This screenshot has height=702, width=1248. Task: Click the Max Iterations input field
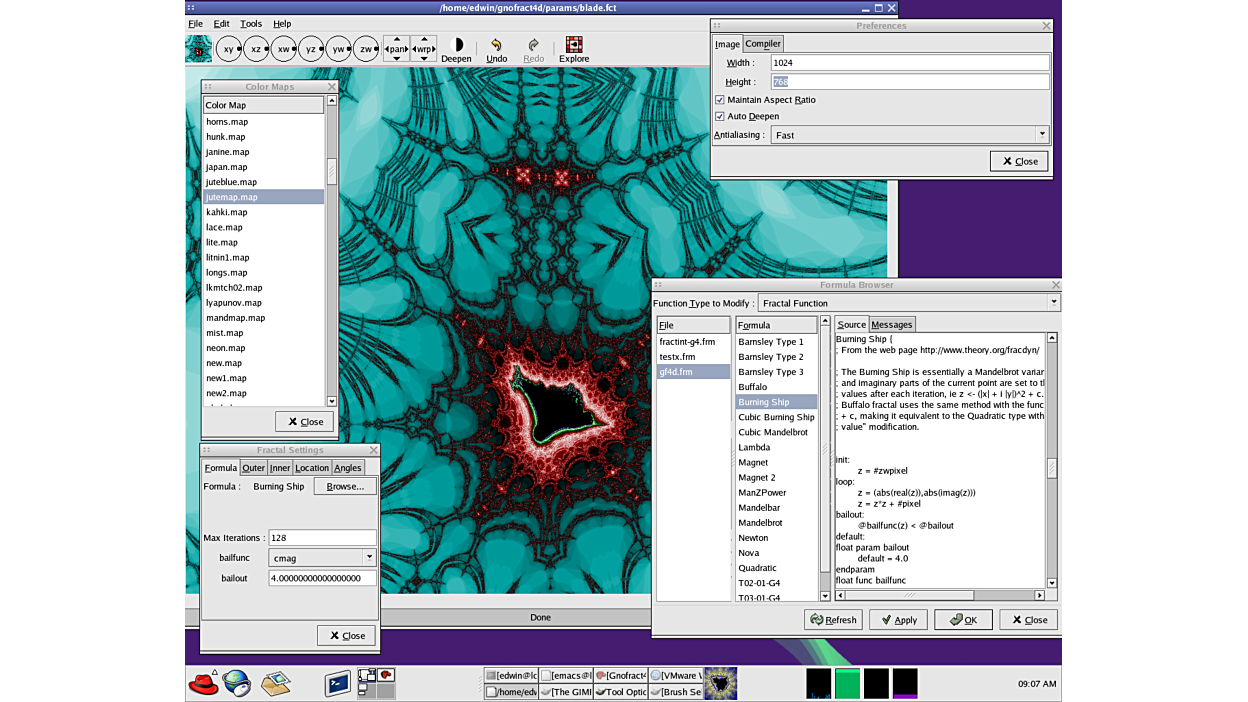click(322, 538)
